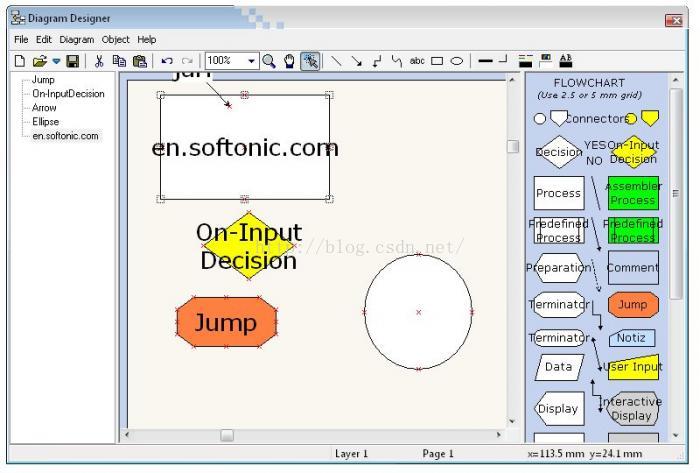Screen dimensions: 700x473
Task: Select the magnifier zoom tool
Action: [269, 61]
